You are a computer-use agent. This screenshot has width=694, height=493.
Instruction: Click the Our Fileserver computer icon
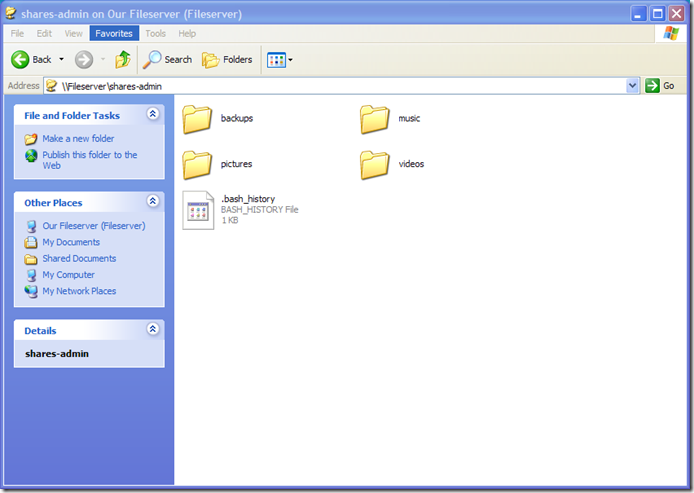pos(31,226)
